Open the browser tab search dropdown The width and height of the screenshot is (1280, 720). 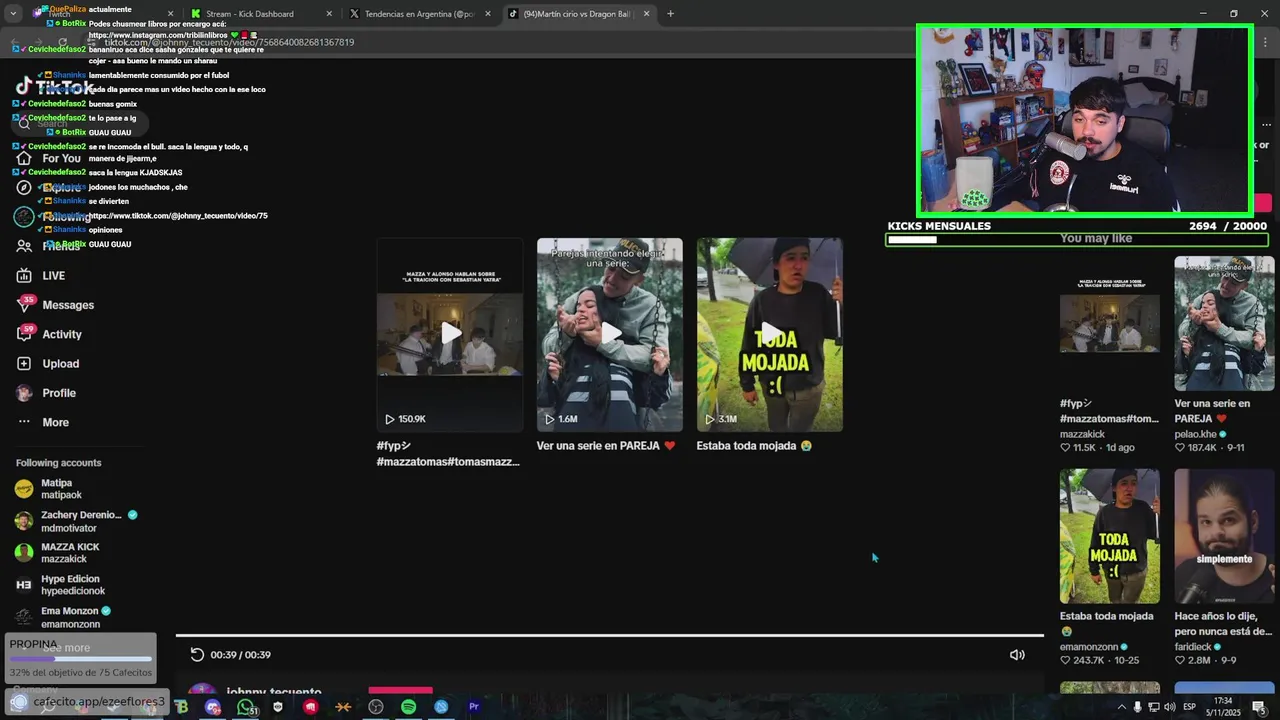[13, 14]
